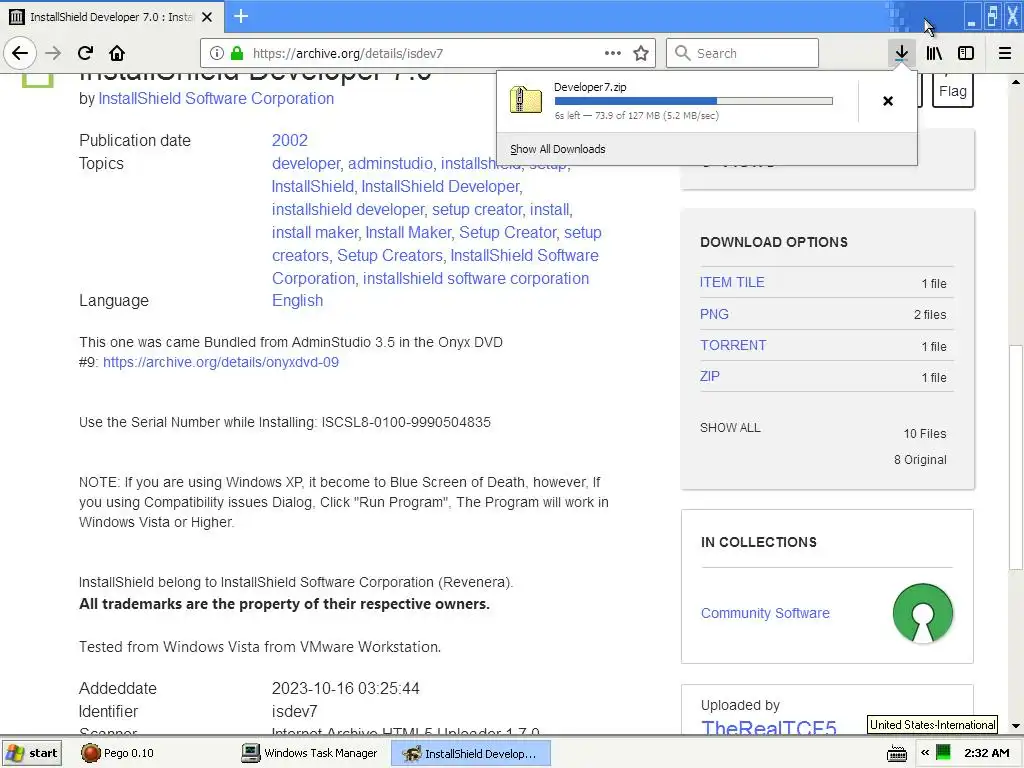This screenshot has width=1024, height=768.
Task: Open the Firefox hamburger menu
Action: click(x=1005, y=53)
